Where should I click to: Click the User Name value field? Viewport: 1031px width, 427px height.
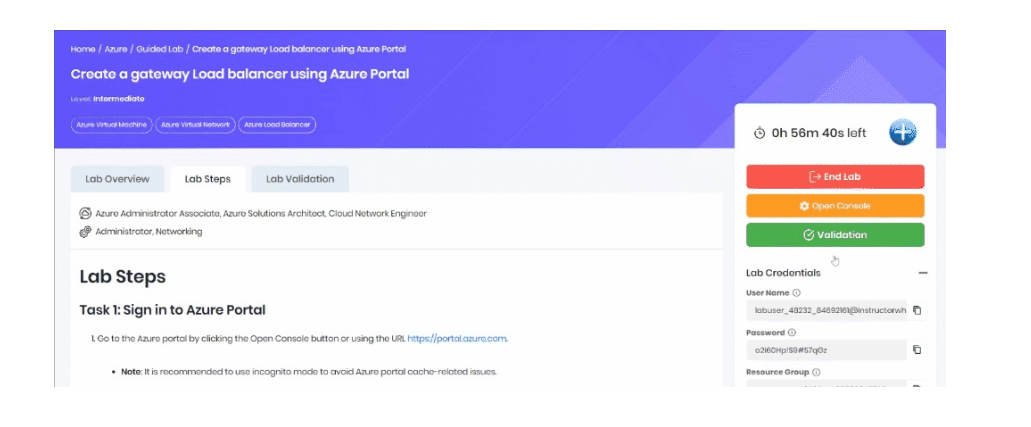(x=827, y=310)
